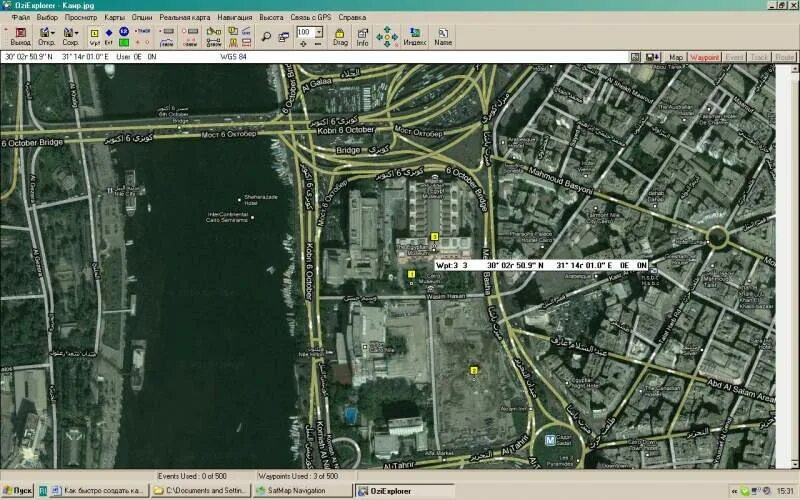The image size is (800, 500).
Task: Toggle the Track toolbar button
Action: pos(143,31)
